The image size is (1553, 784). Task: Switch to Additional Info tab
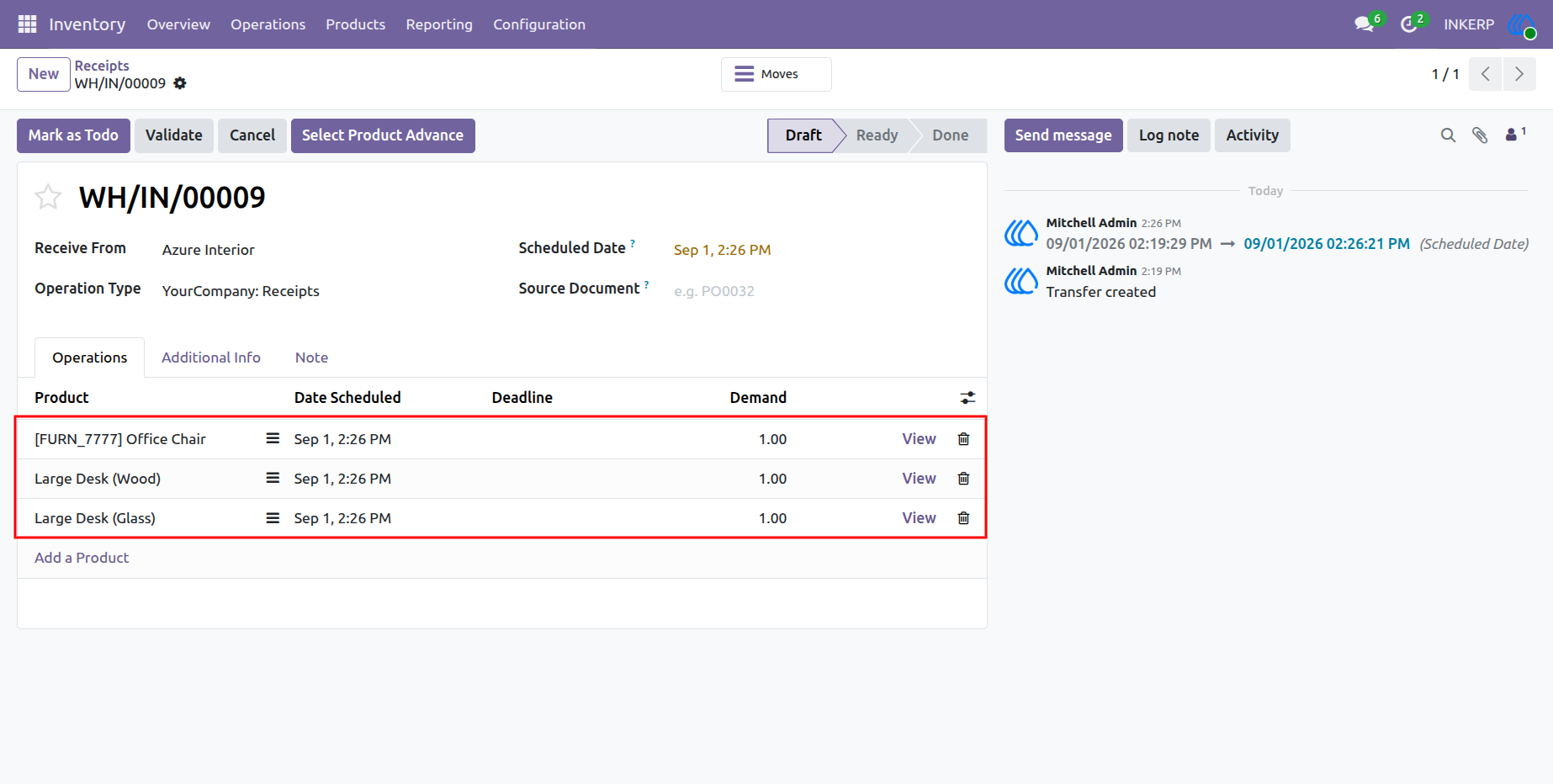click(x=211, y=358)
